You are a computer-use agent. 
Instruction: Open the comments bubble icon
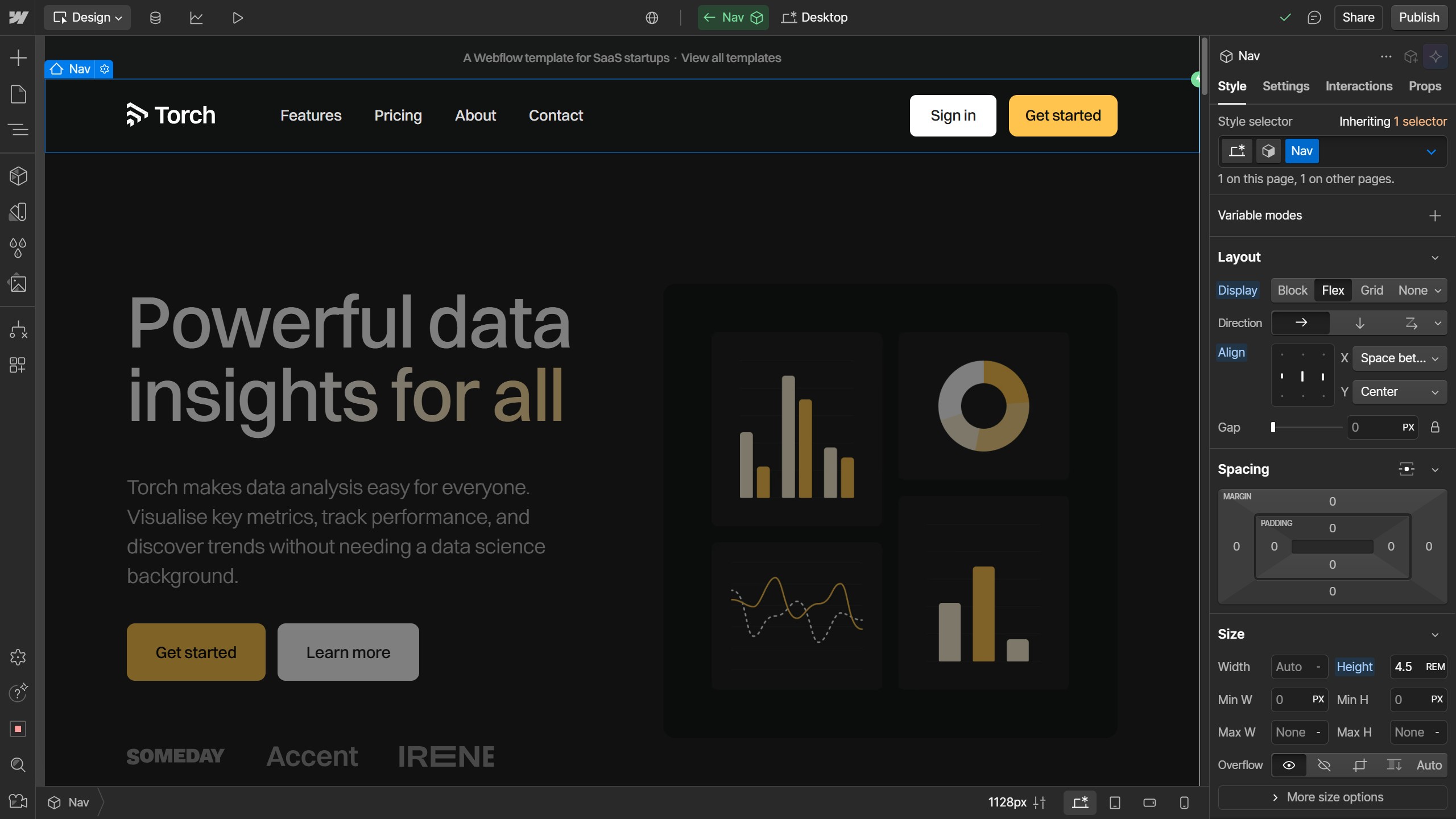(x=1314, y=18)
